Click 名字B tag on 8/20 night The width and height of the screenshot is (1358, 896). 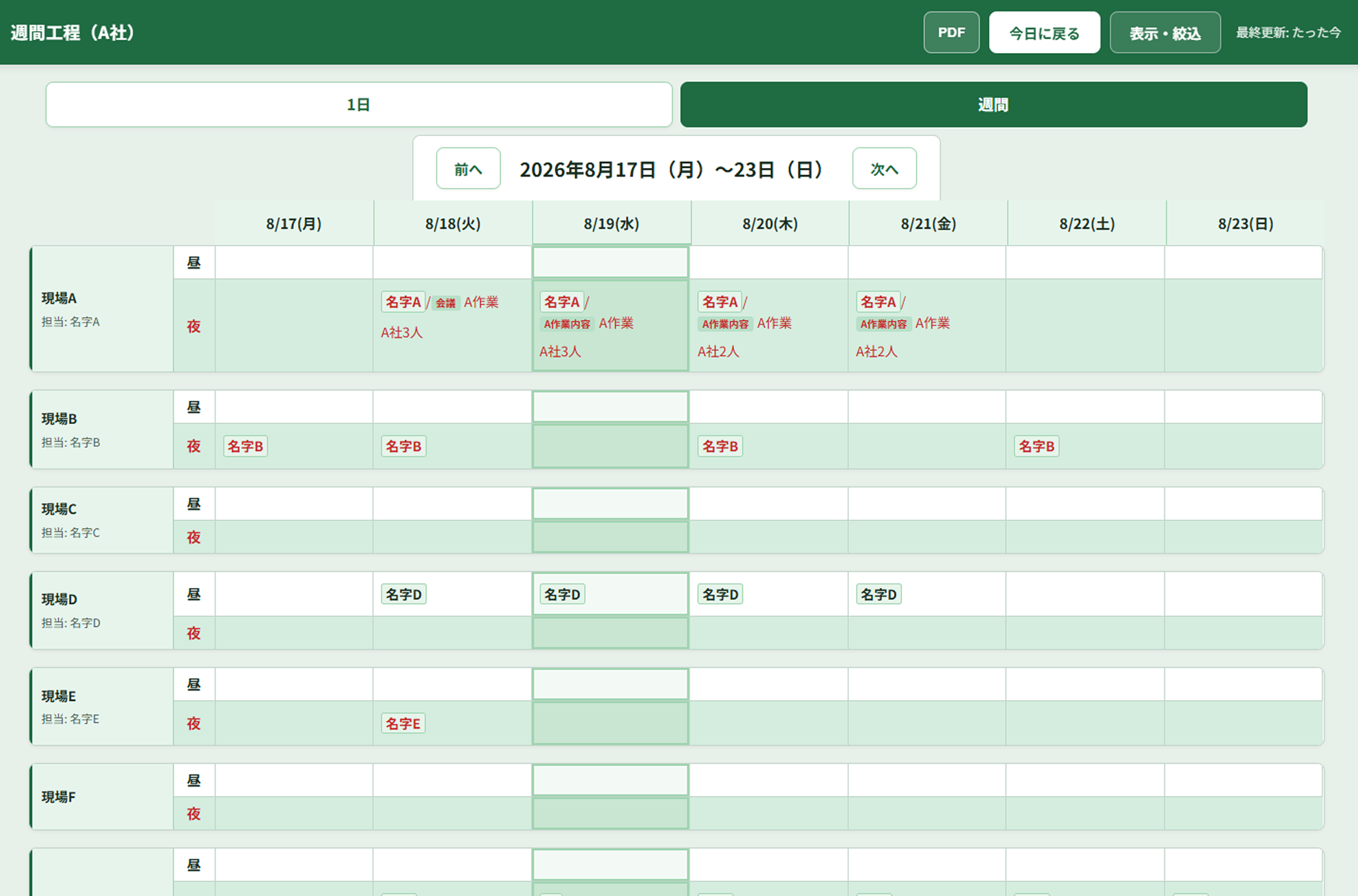pos(720,446)
